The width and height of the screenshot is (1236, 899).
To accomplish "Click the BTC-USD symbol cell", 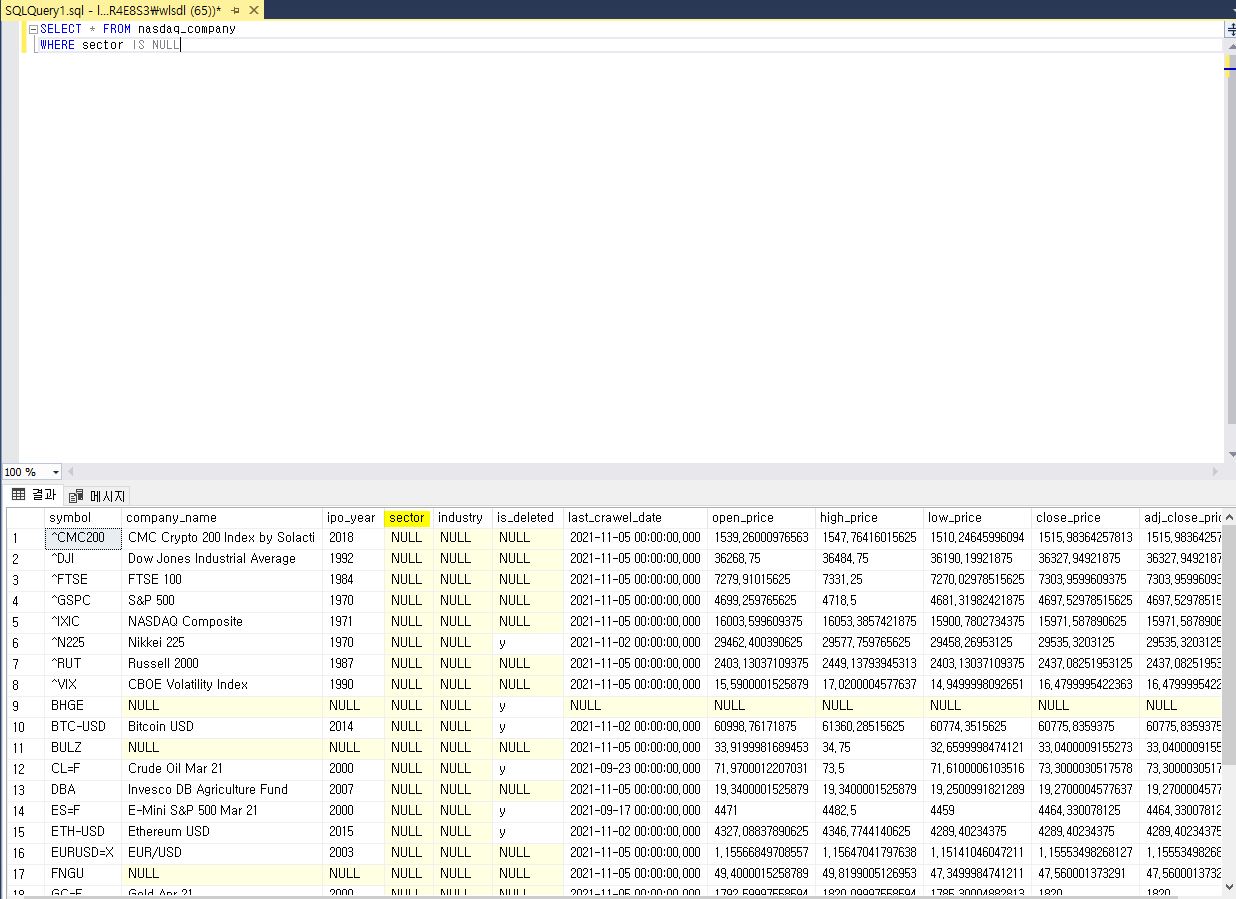I will (x=83, y=727).
